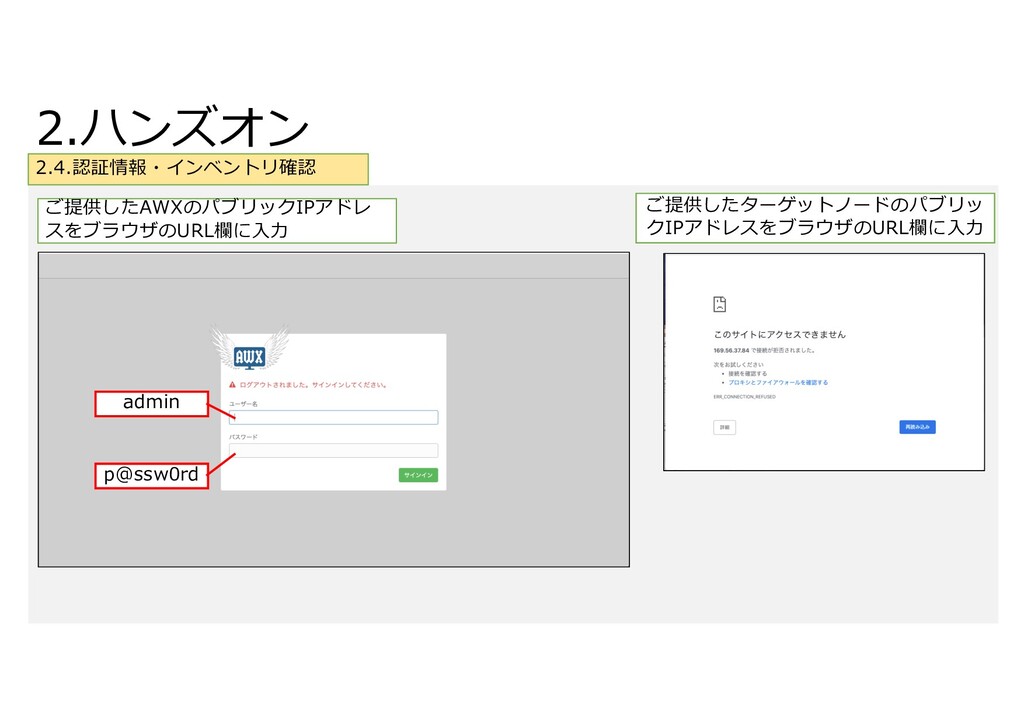Click the 2.4.認証情報・インベントリ確認 heading
The width and height of the screenshot is (1024, 724).
(176, 168)
